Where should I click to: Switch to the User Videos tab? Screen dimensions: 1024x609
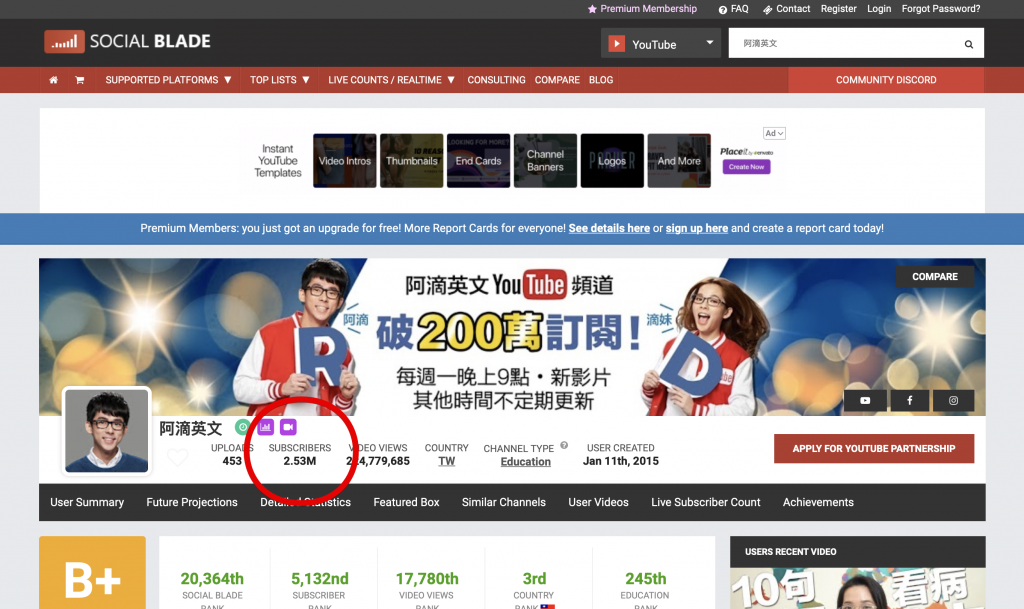[x=598, y=502]
